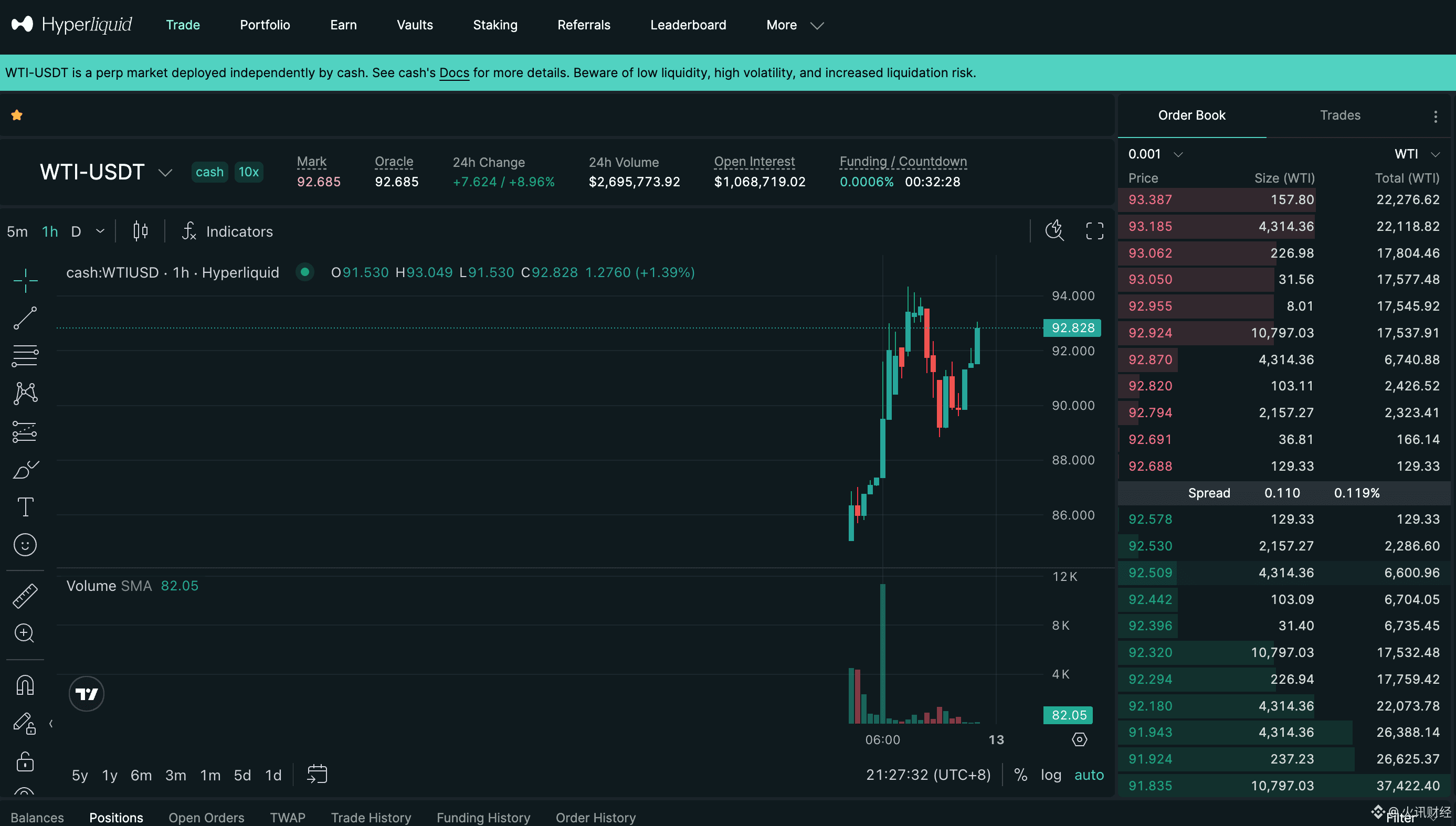
Task: Toggle log scale on chart
Action: point(1050,775)
